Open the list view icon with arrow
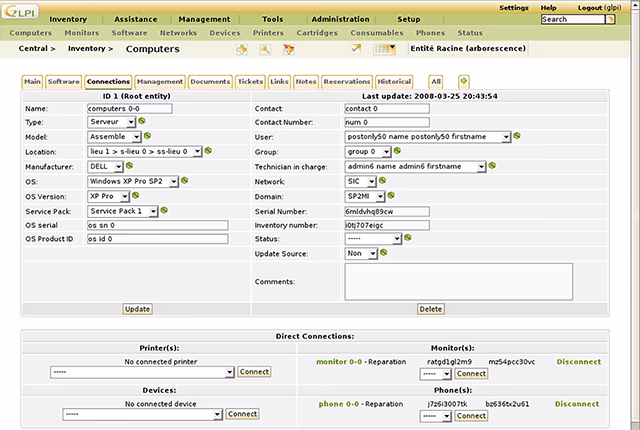Screen dimensions: 640x430 (x=384, y=49)
